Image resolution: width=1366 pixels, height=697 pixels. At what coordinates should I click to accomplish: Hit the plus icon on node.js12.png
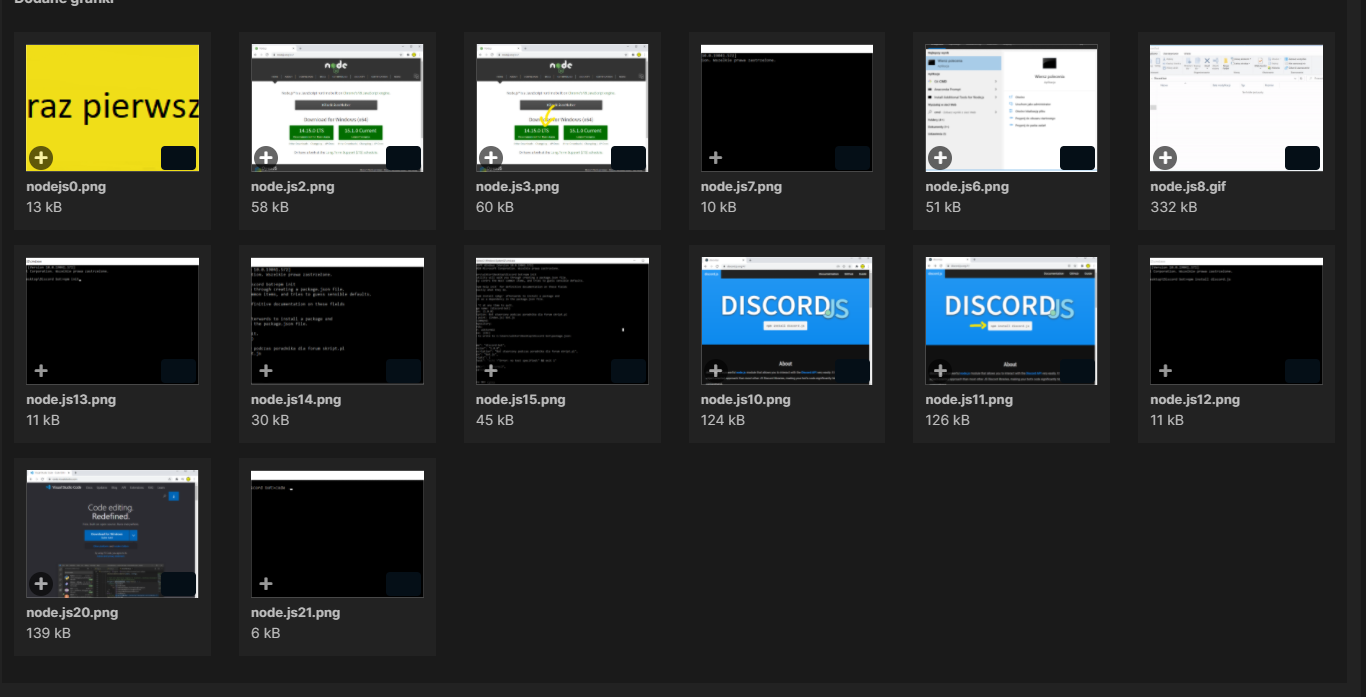(x=1165, y=371)
